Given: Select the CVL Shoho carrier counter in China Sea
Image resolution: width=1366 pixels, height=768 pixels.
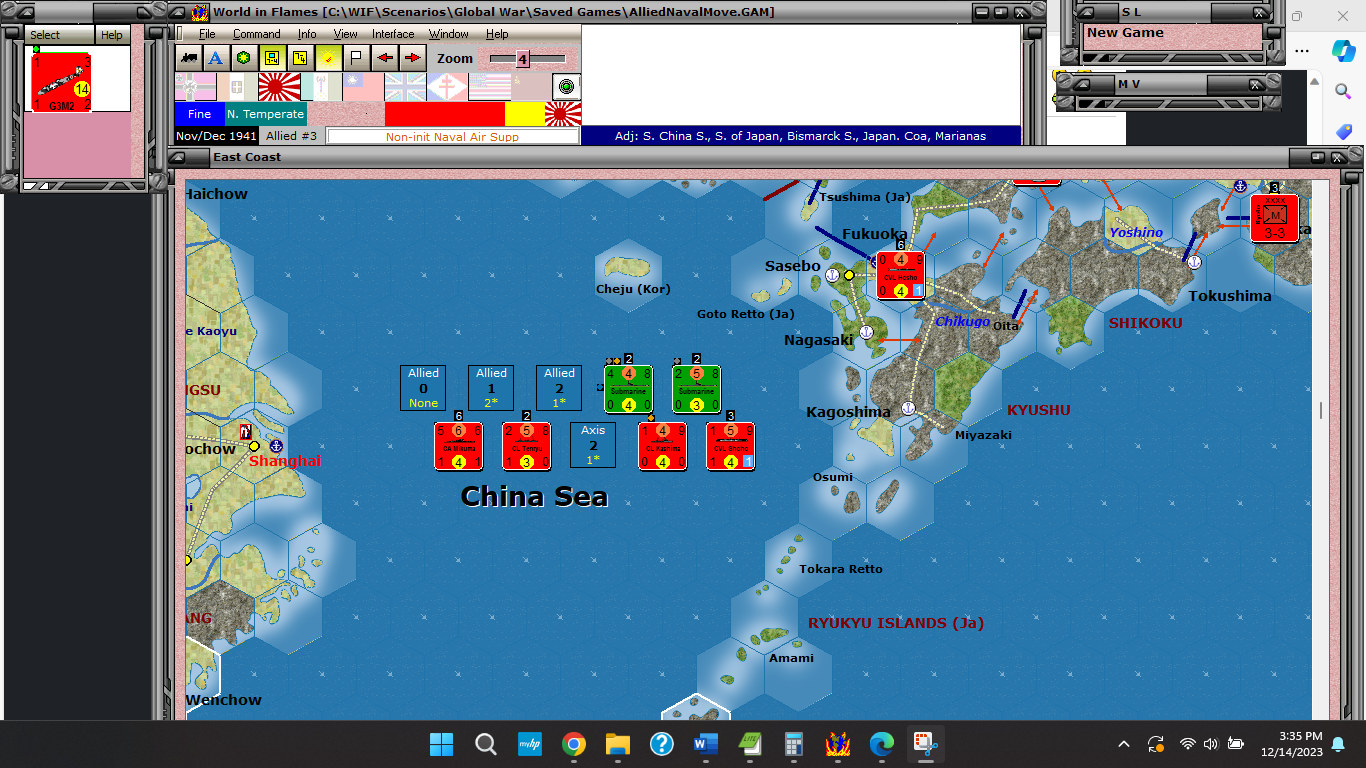Looking at the screenshot, I should pyautogui.click(x=730, y=445).
